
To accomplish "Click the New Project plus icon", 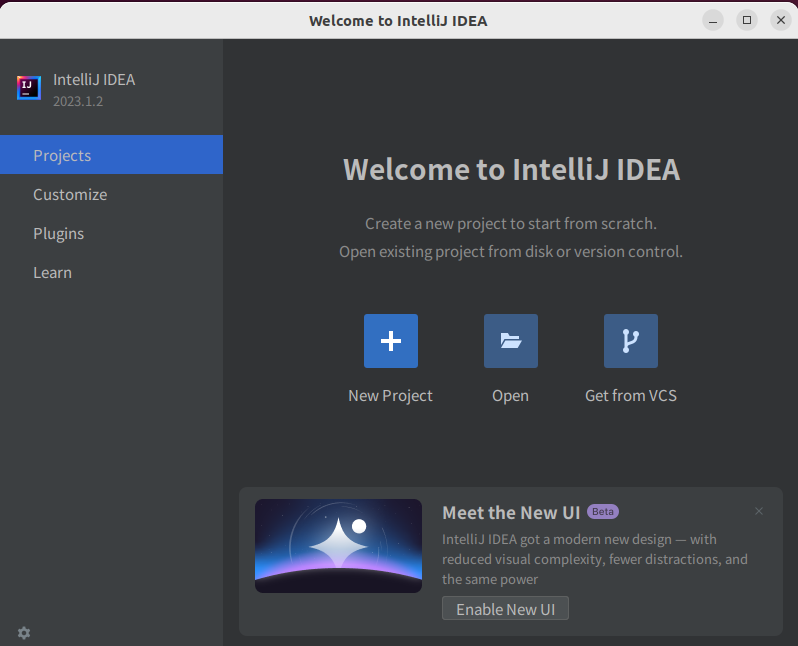I will (390, 341).
